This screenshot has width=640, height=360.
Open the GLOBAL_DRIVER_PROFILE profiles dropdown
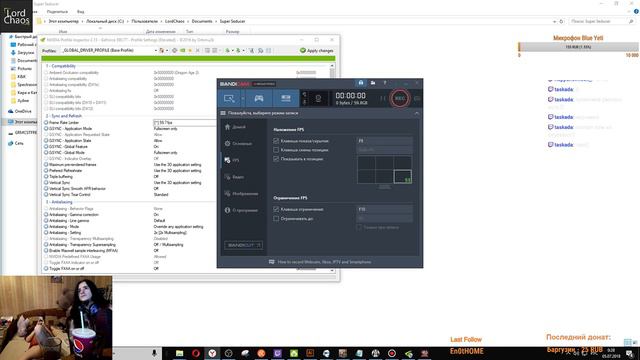[x=156, y=50]
